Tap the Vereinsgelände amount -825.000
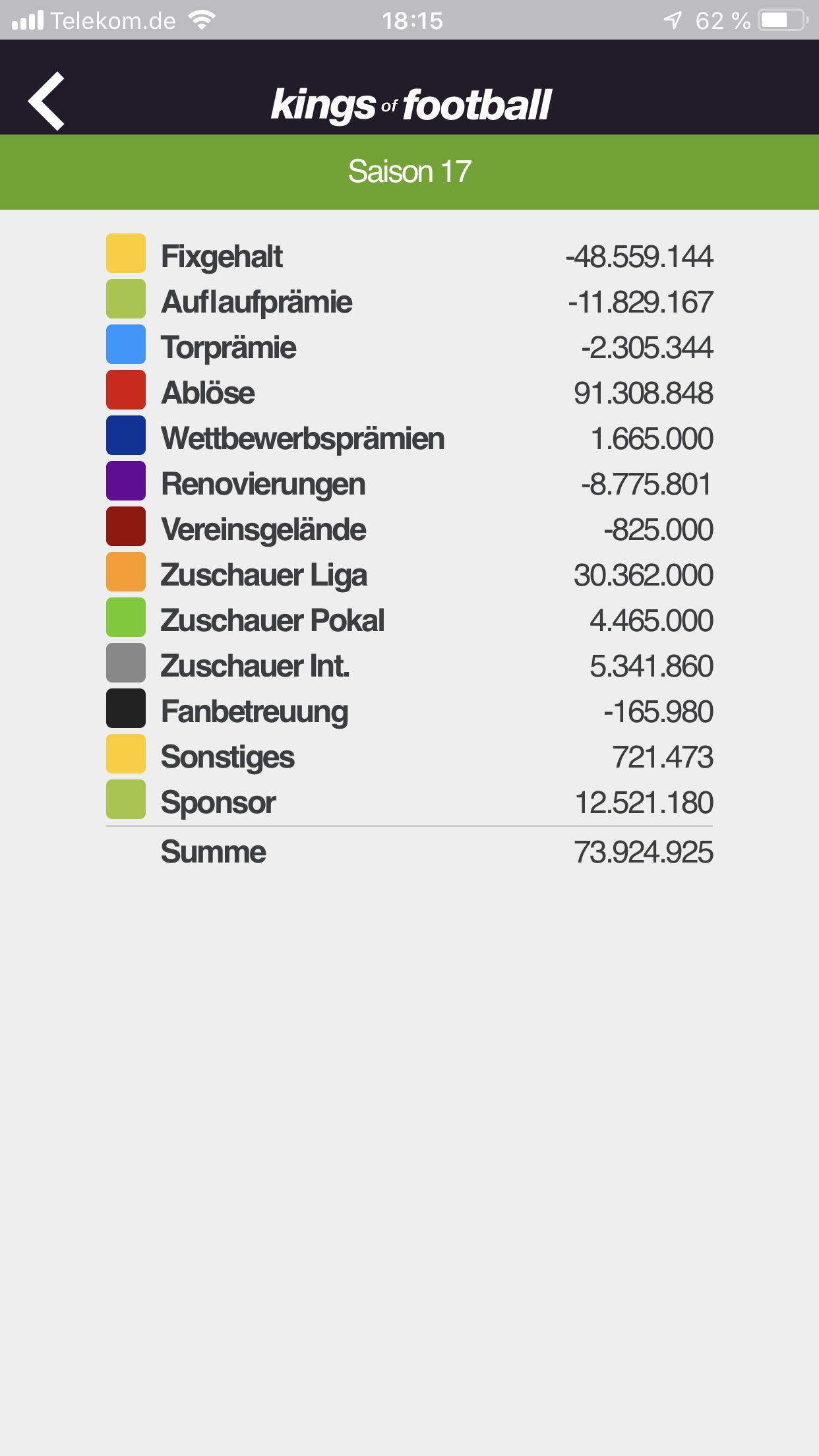Screen dimensions: 819x1456 click(658, 530)
